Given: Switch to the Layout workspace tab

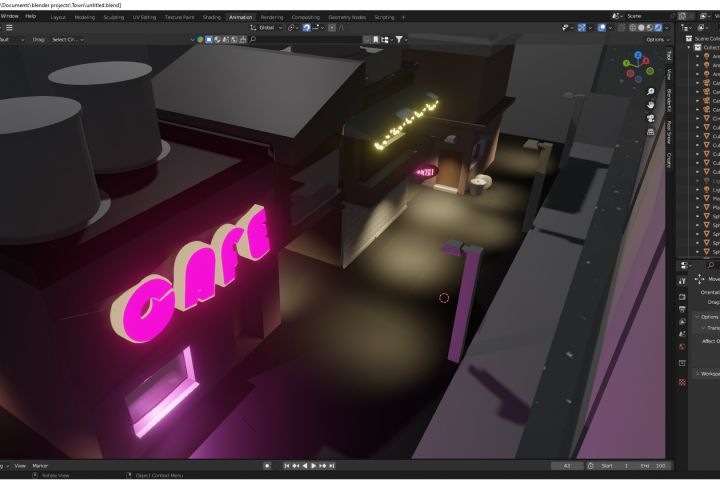Looking at the screenshot, I should [58, 17].
